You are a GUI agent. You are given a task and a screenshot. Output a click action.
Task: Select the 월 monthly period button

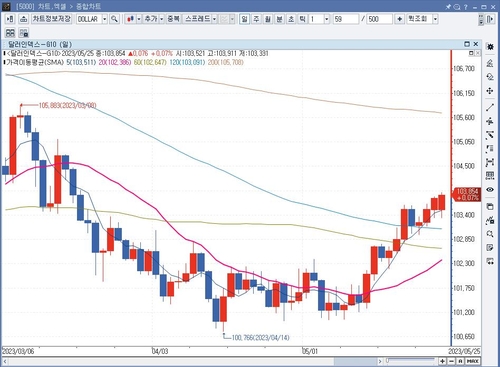(x=268, y=19)
